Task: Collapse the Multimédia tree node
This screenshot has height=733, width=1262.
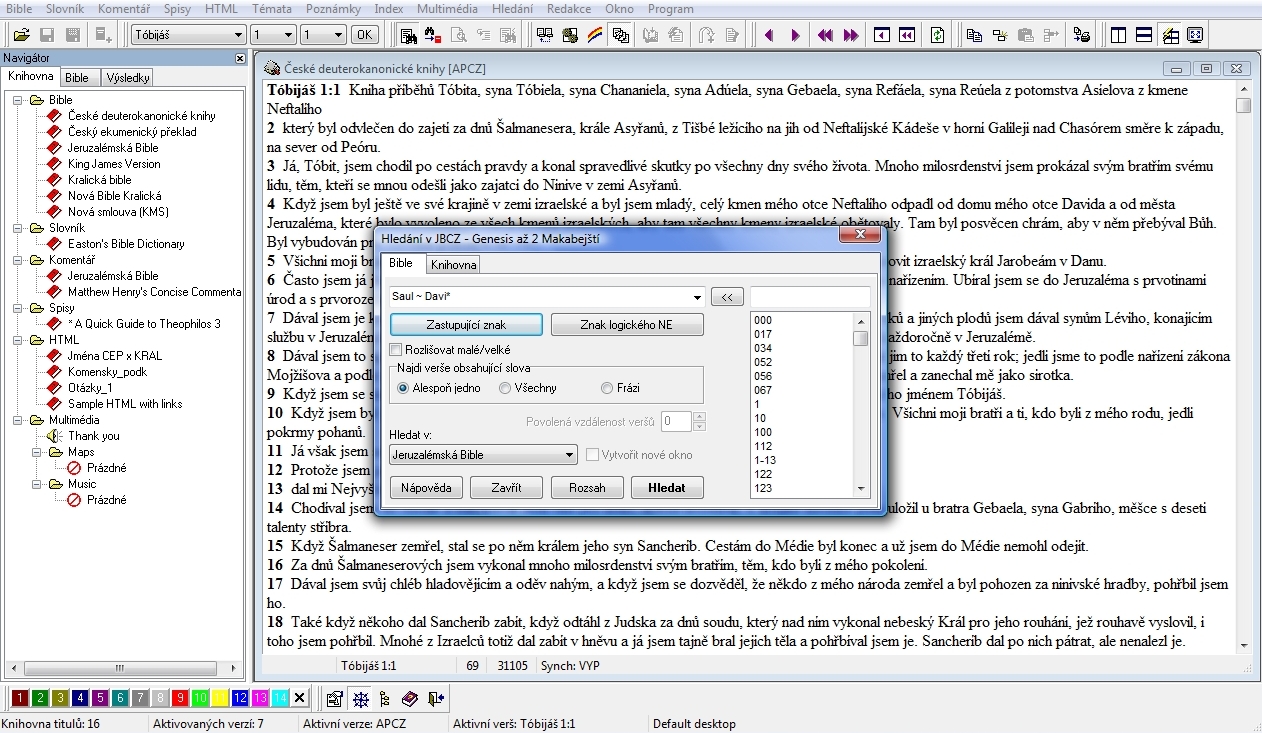Action: pos(18,420)
